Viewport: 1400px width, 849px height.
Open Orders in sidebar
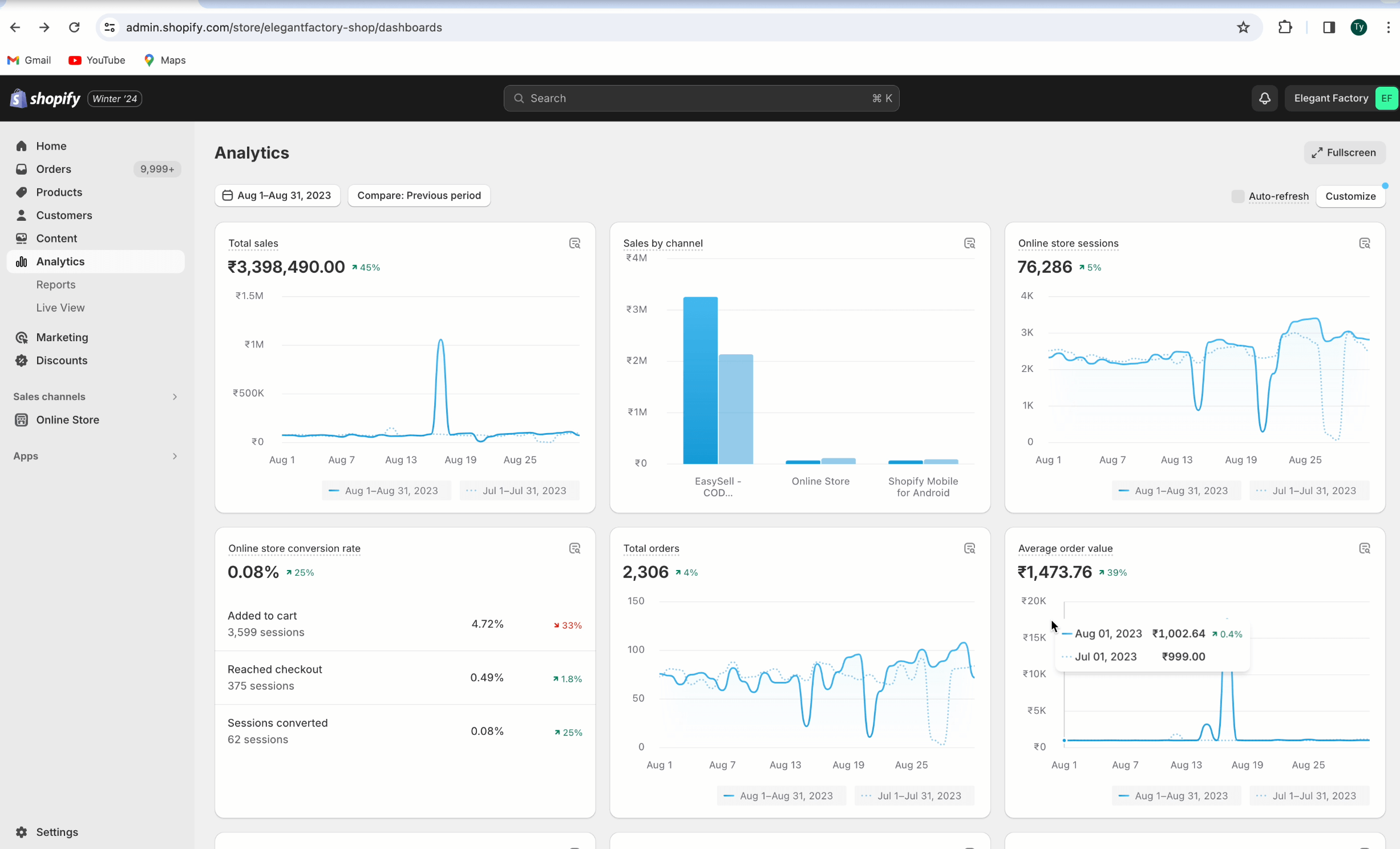(96, 169)
